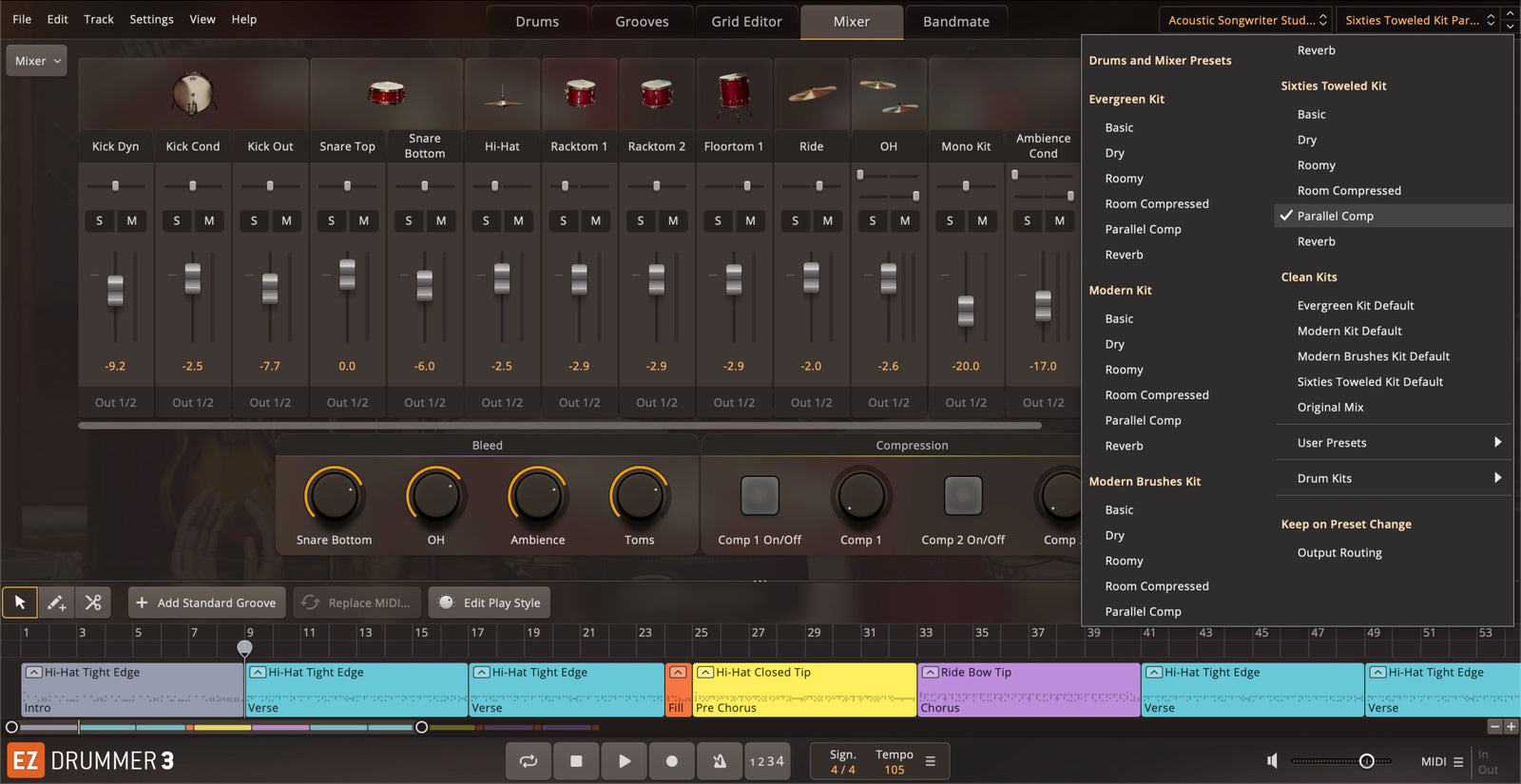Click the Snare Top drum image

click(x=386, y=93)
